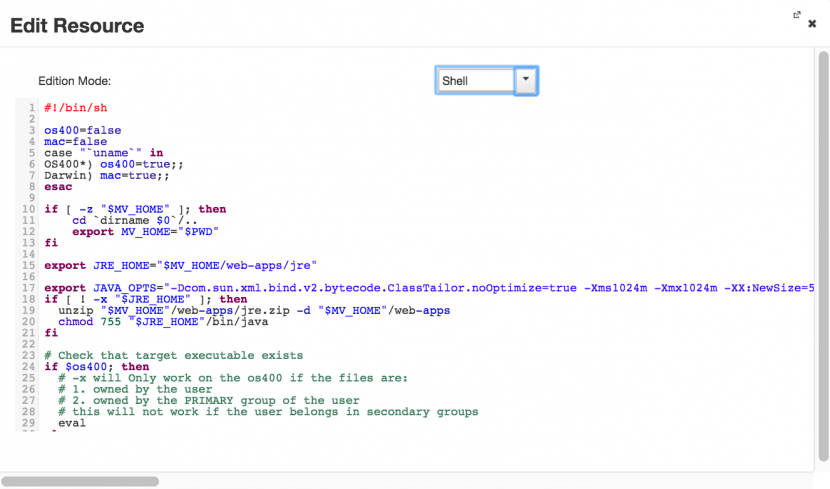Click the 'case "`uname`" in' line

click(104, 152)
